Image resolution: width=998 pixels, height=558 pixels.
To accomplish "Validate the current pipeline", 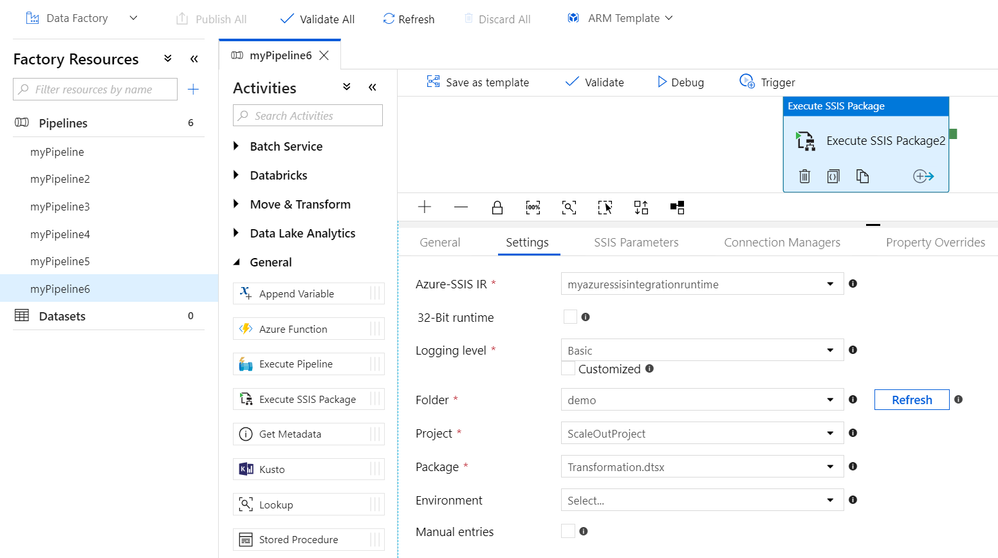I will click(594, 82).
